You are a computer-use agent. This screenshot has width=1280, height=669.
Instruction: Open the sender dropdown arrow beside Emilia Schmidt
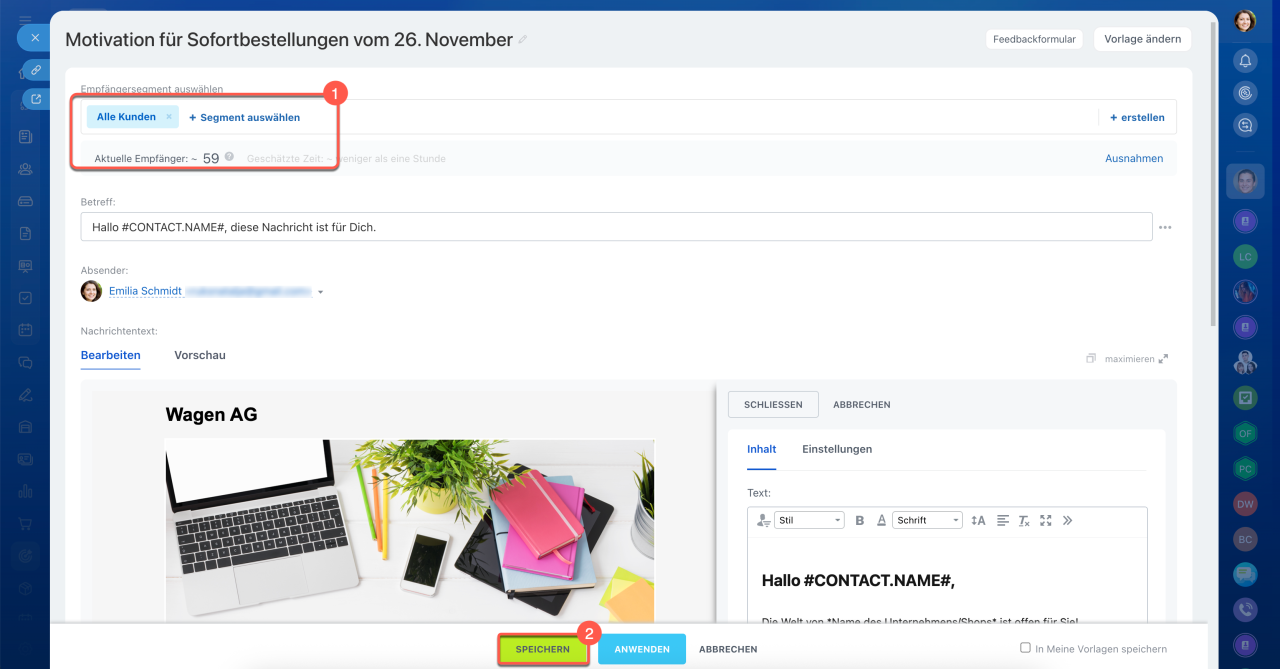pyautogui.click(x=320, y=292)
